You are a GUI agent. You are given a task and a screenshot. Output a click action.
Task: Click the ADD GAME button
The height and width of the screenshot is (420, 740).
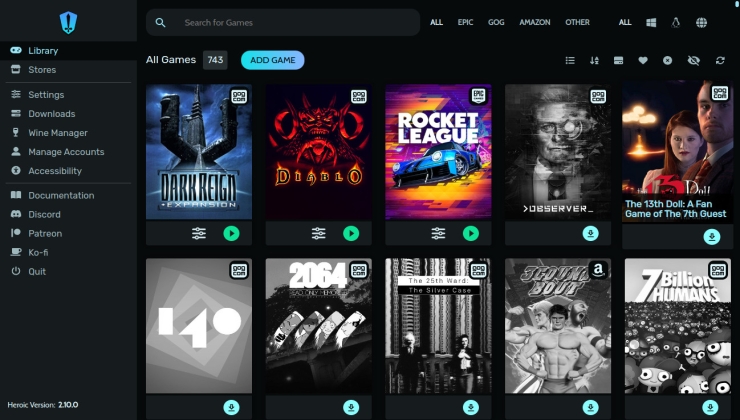[x=272, y=60]
